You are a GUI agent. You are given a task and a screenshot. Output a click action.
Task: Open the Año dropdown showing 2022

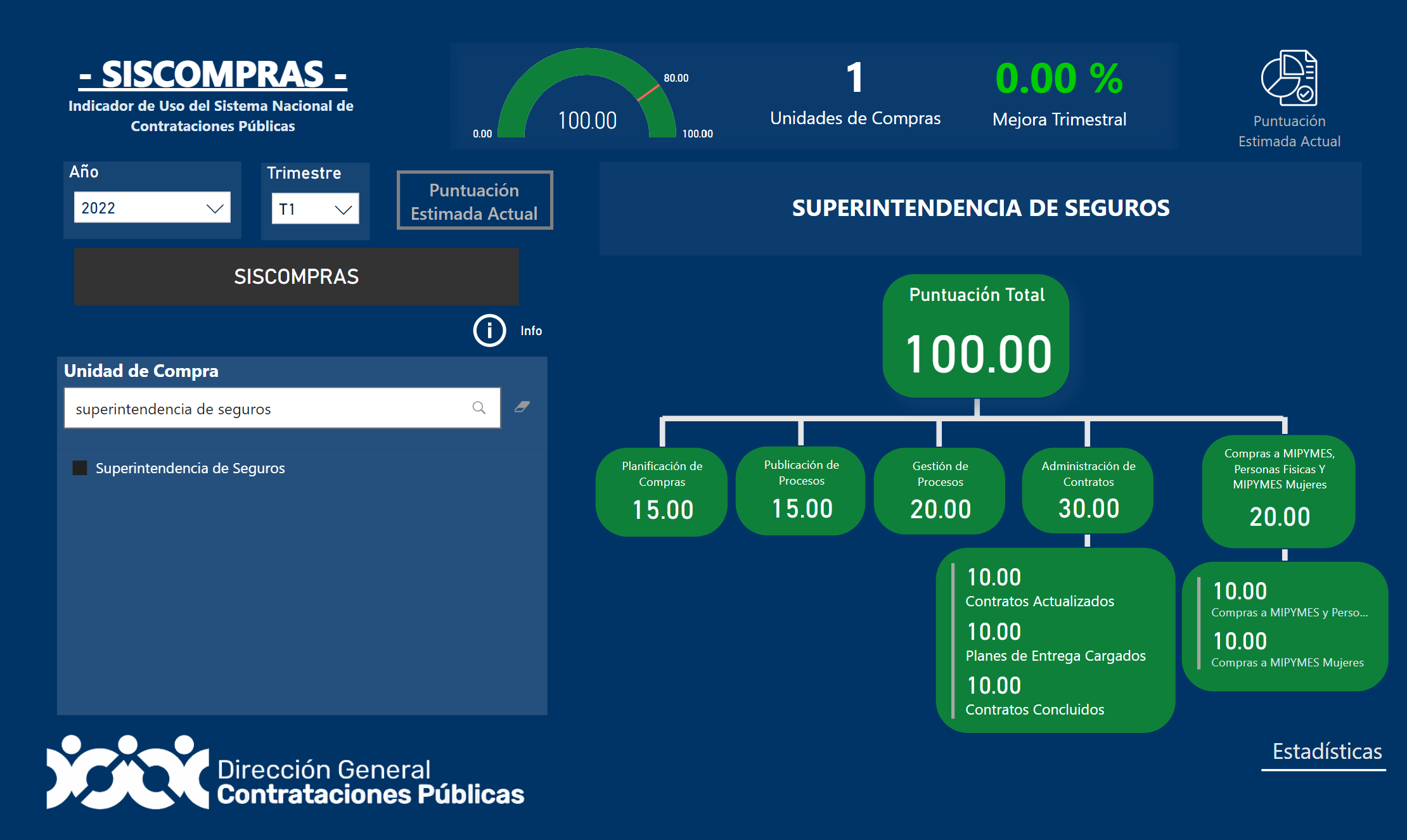(152, 208)
